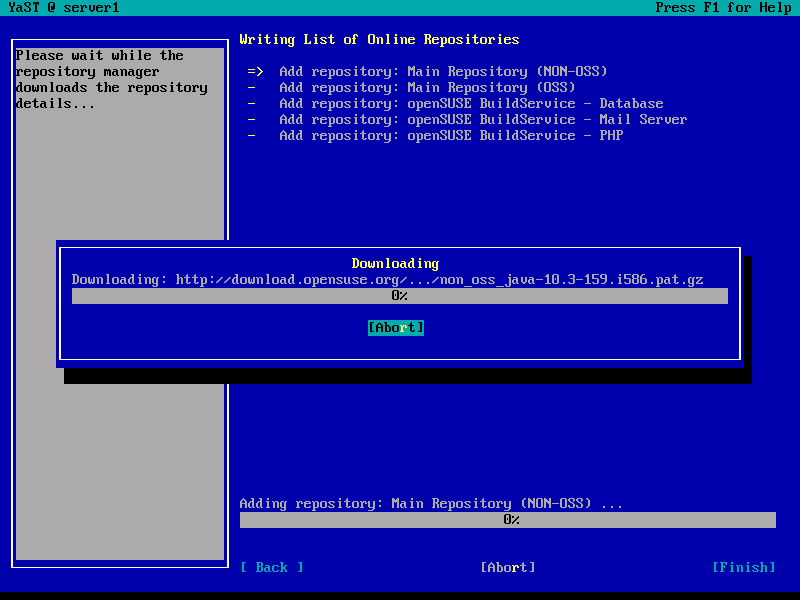Click the '=>' current step arrow marker
Image resolution: width=800 pixels, height=600 pixels.
point(256,71)
